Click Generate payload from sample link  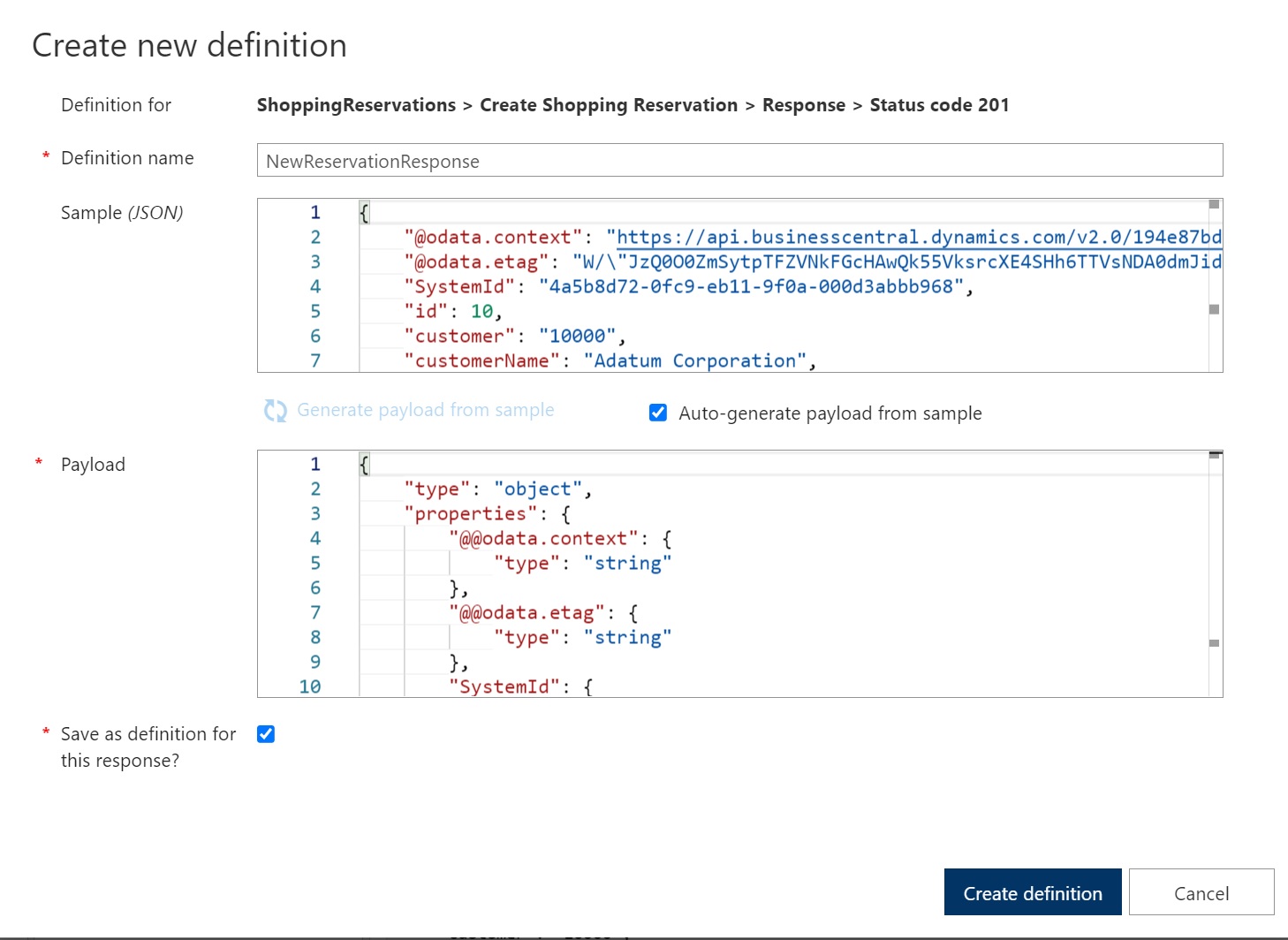point(425,411)
